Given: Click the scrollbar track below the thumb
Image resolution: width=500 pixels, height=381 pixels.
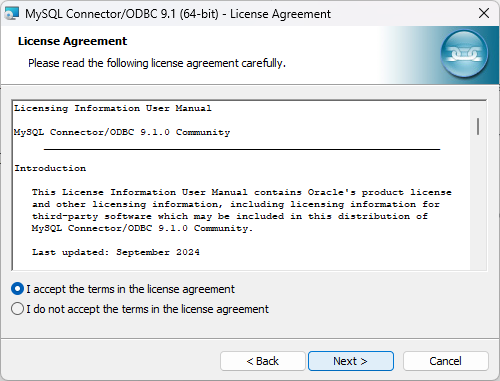Looking at the screenshot, I should point(478,203).
